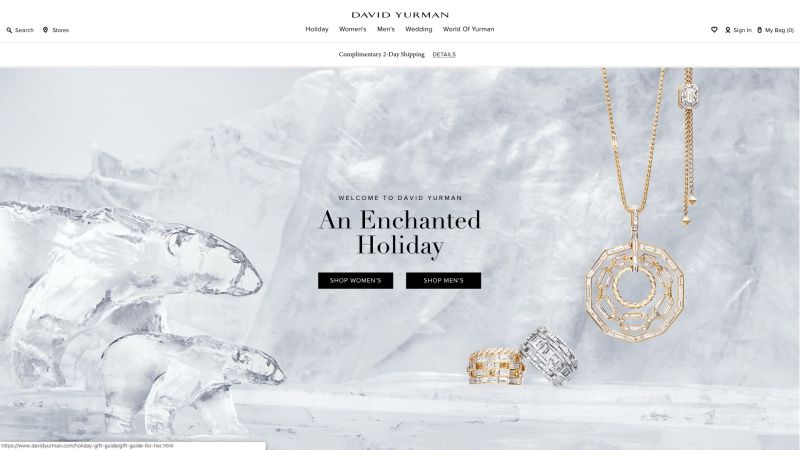The width and height of the screenshot is (800, 450).
Task: Select the gold pendant necklace image
Action: pos(635,204)
